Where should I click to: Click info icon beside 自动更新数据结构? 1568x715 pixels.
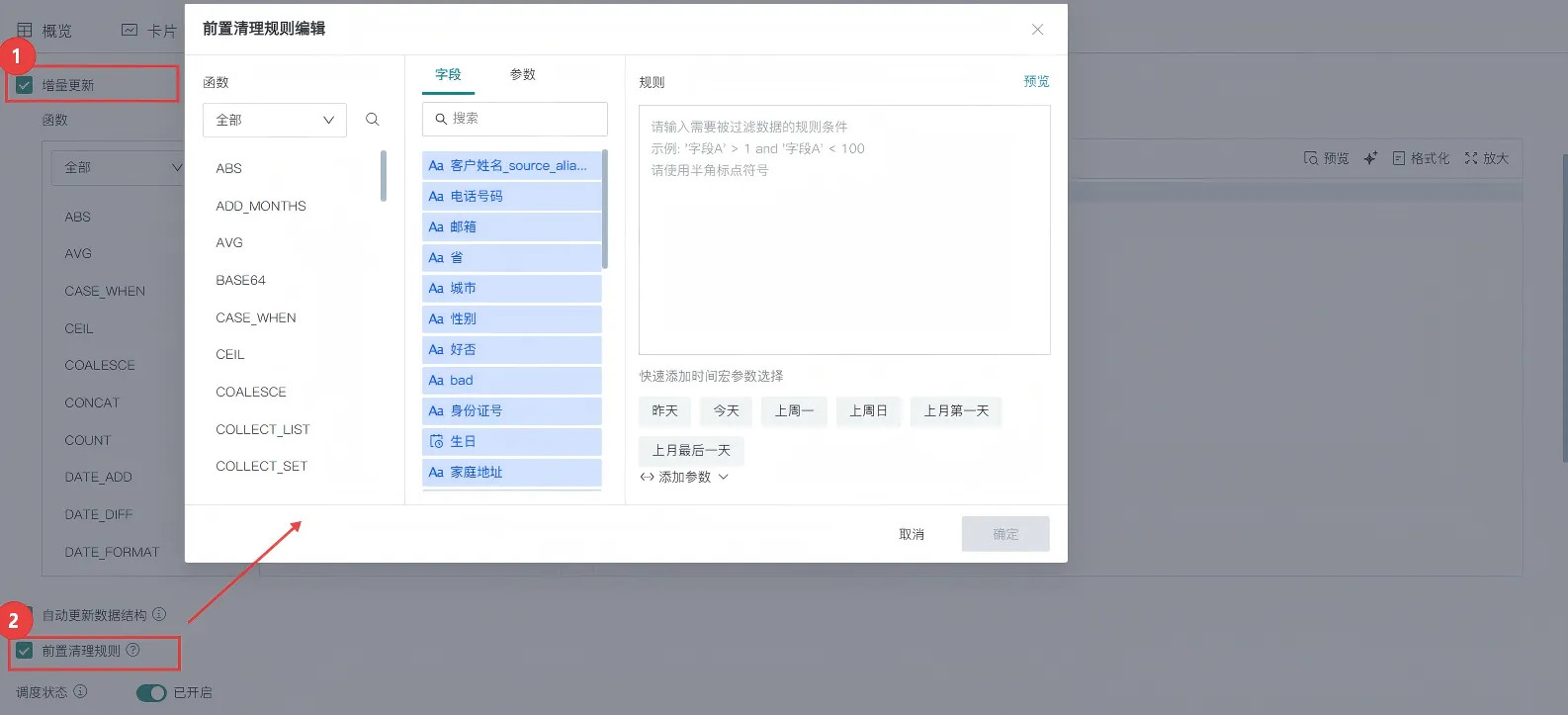point(159,614)
